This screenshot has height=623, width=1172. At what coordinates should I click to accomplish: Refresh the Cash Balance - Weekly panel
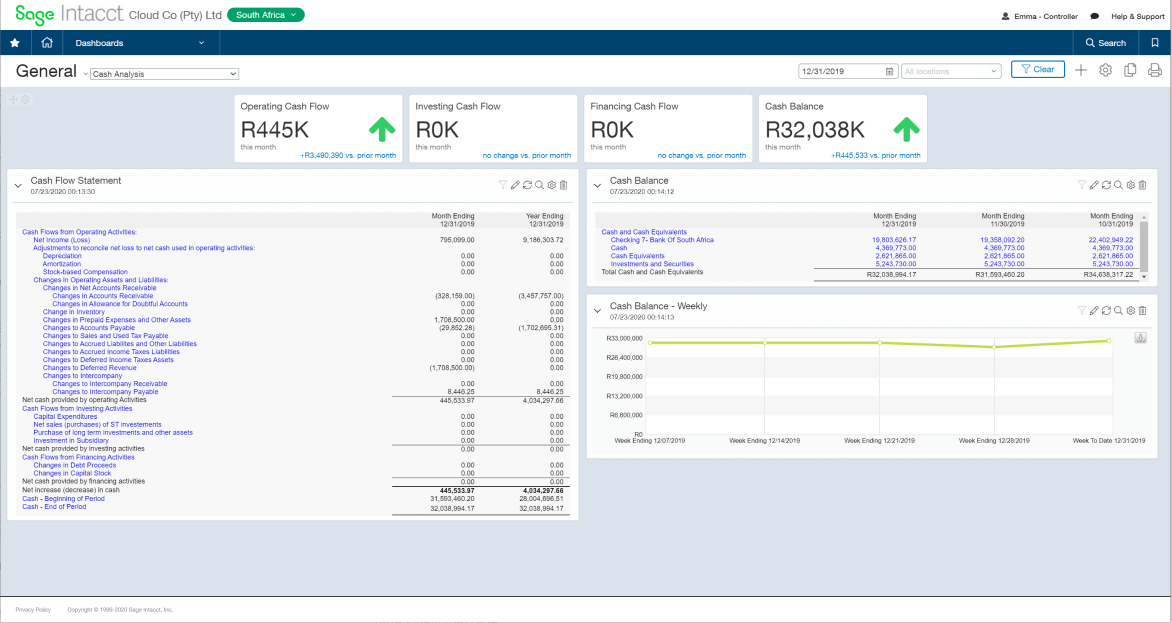pyautogui.click(x=1105, y=310)
